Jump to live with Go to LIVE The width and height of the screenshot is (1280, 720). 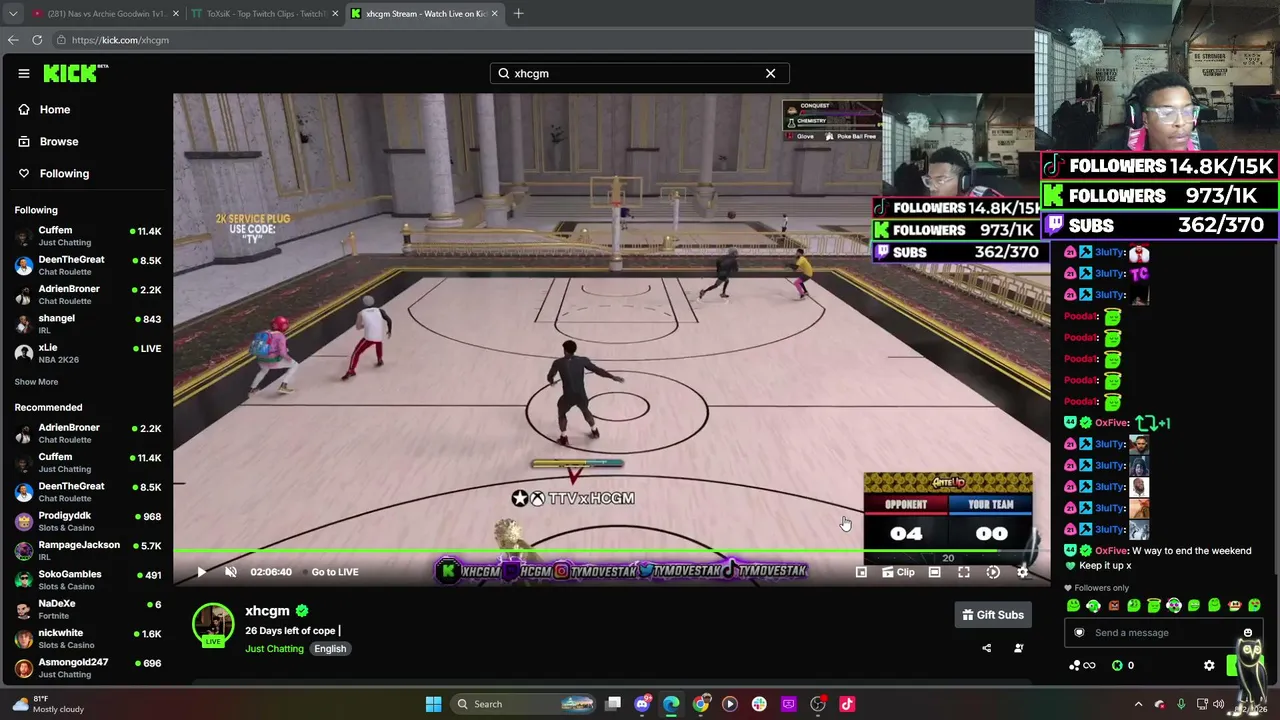tap(335, 572)
